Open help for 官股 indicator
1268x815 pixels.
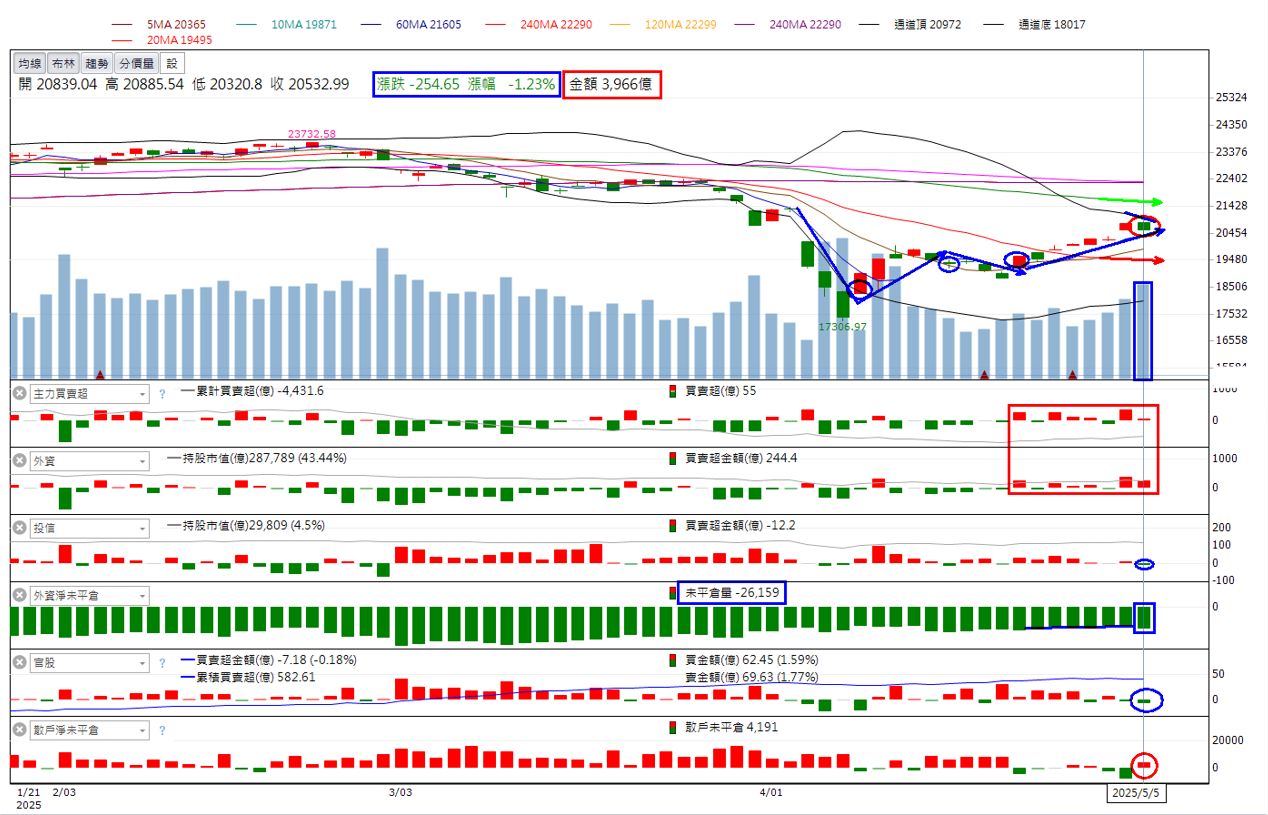pyautogui.click(x=162, y=663)
